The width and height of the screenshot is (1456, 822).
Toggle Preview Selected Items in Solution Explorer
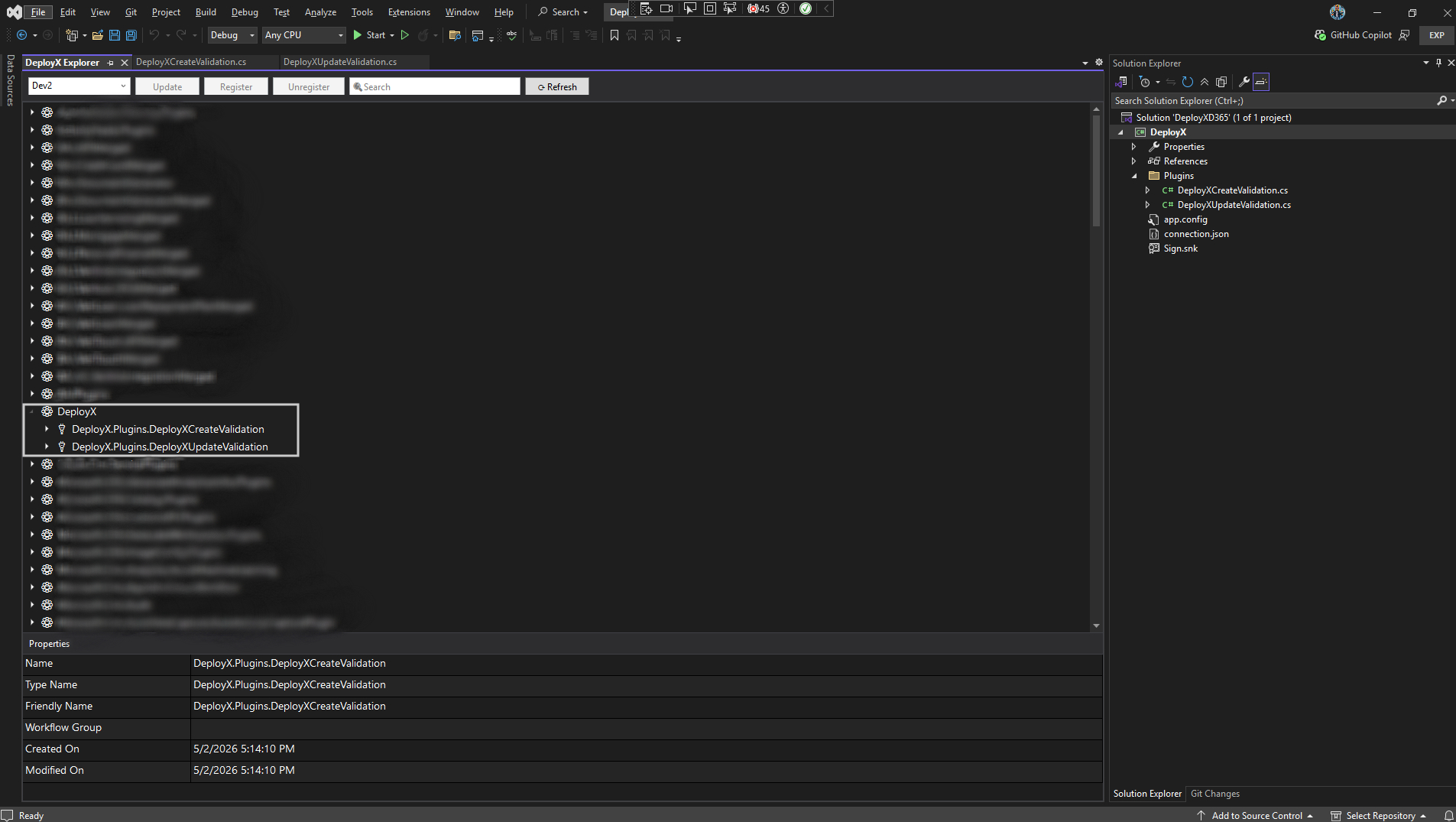click(1261, 82)
